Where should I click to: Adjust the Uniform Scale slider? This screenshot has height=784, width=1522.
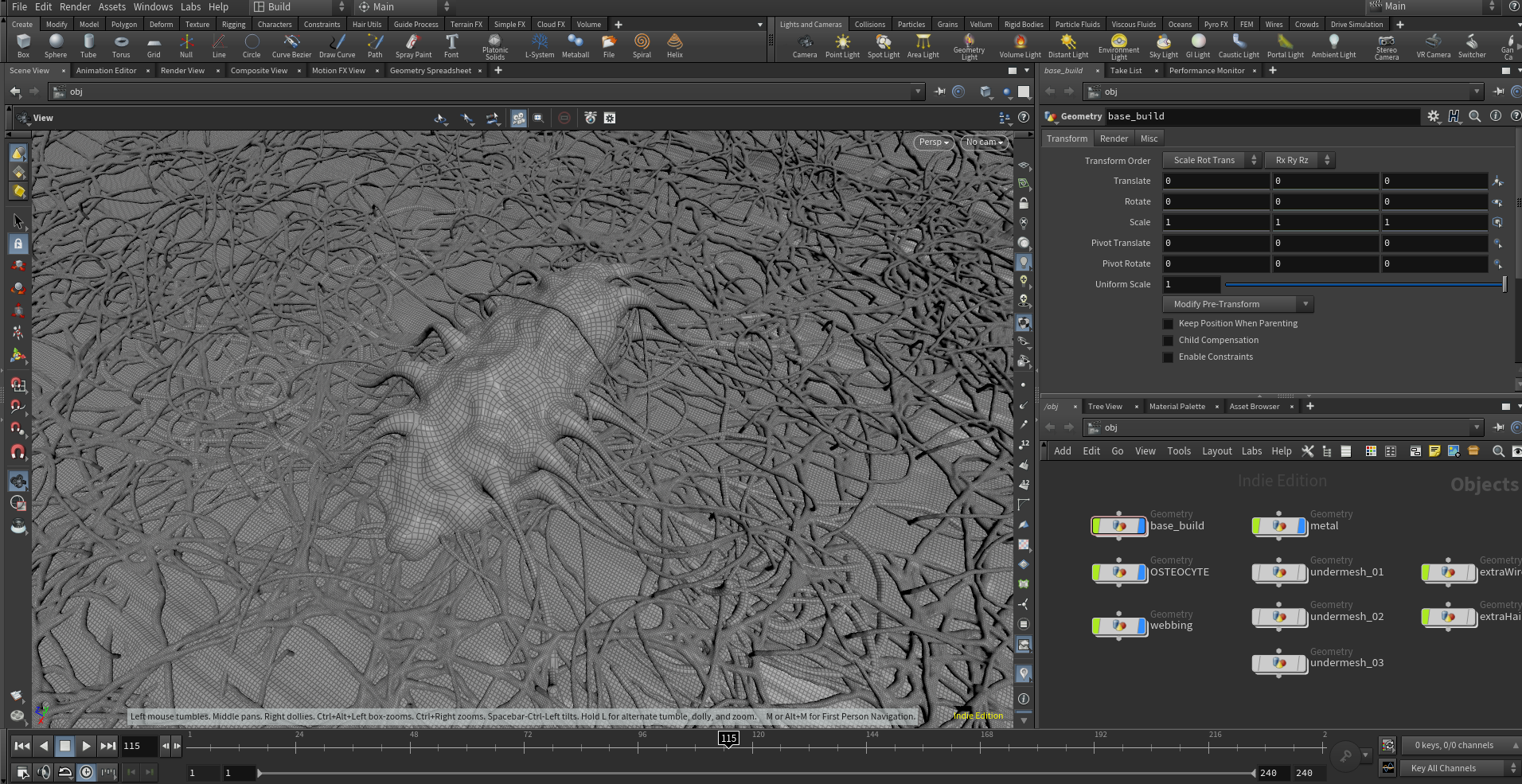1364,284
